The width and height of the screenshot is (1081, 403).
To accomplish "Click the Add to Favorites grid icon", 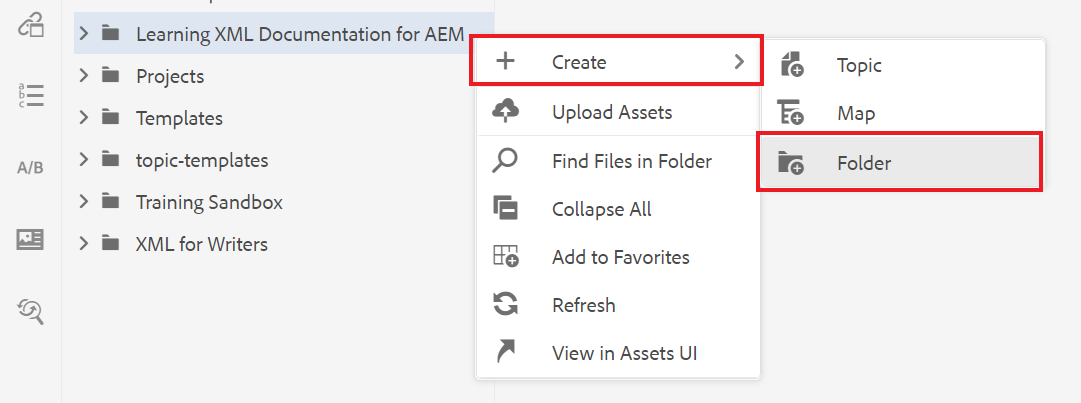I will click(x=506, y=257).
